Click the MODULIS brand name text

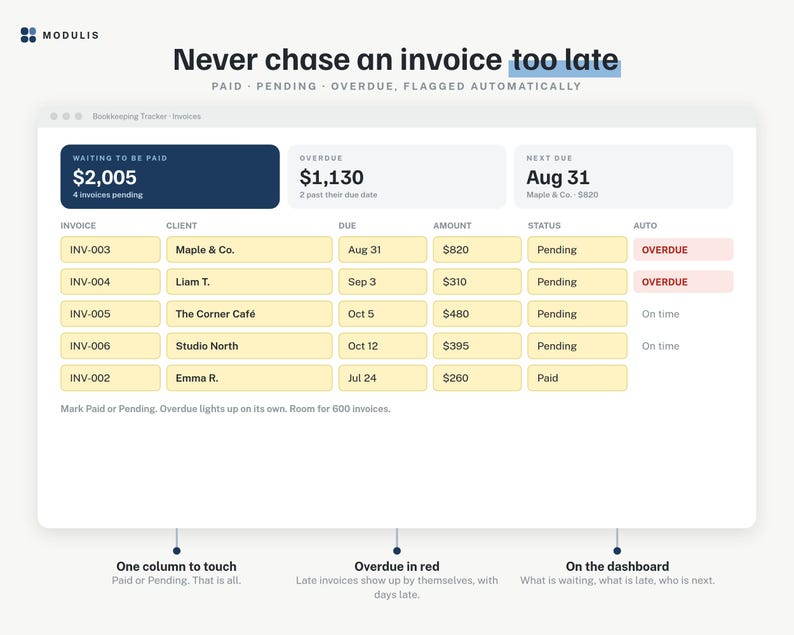(x=71, y=35)
